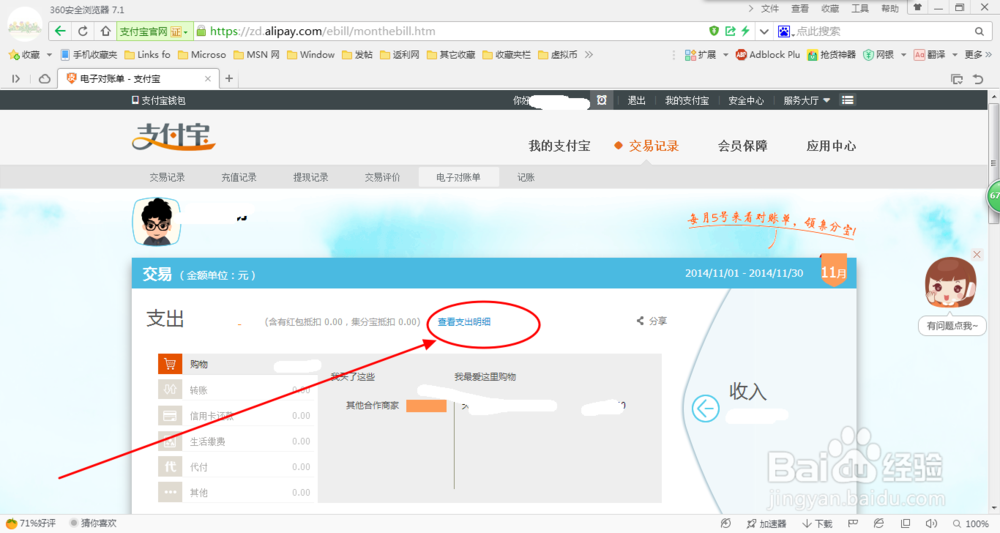Viewport: 1000px width, 533px height.
Task: Open the browser home page icon
Action: [105, 31]
